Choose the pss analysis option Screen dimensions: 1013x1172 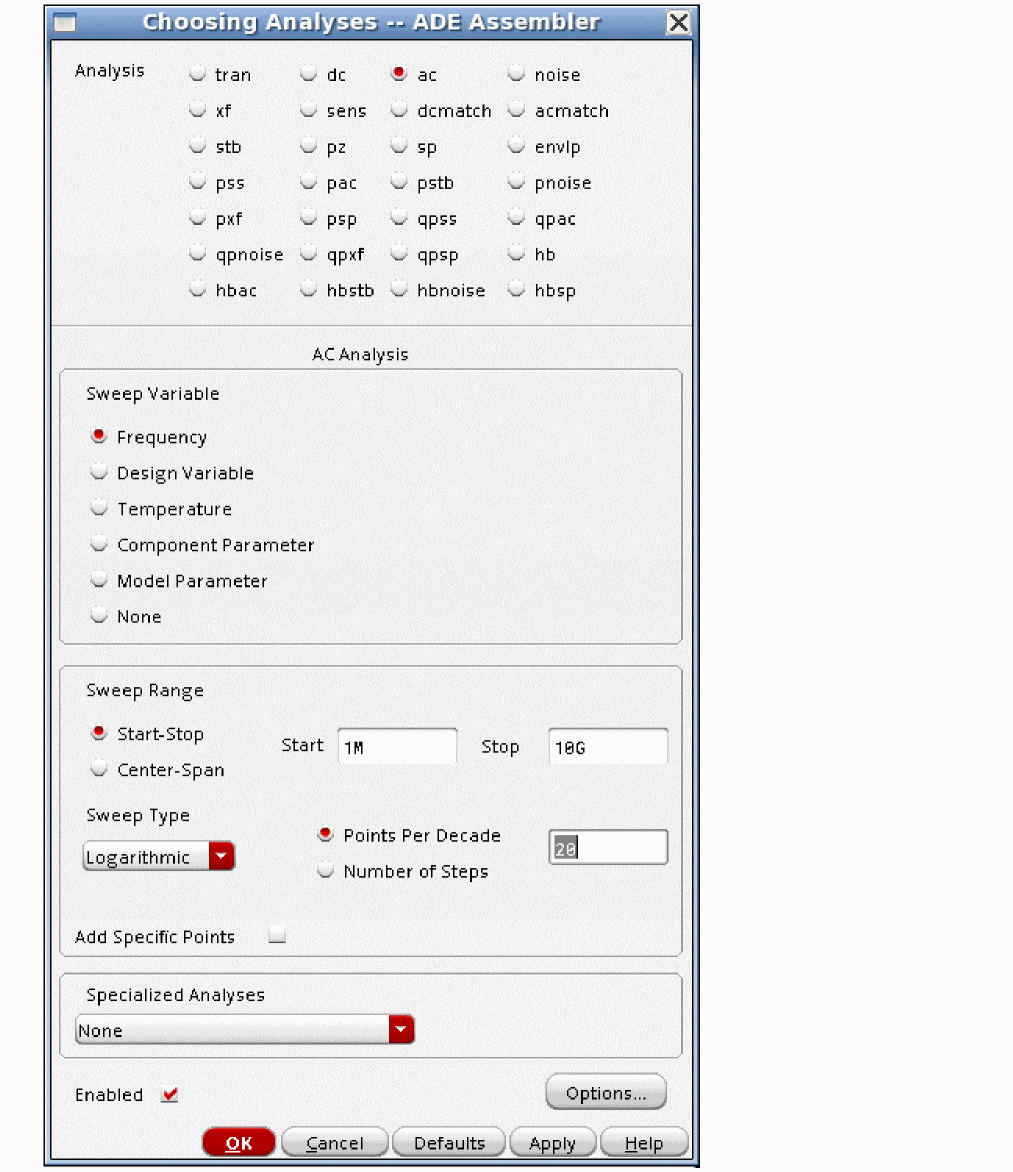[197, 182]
